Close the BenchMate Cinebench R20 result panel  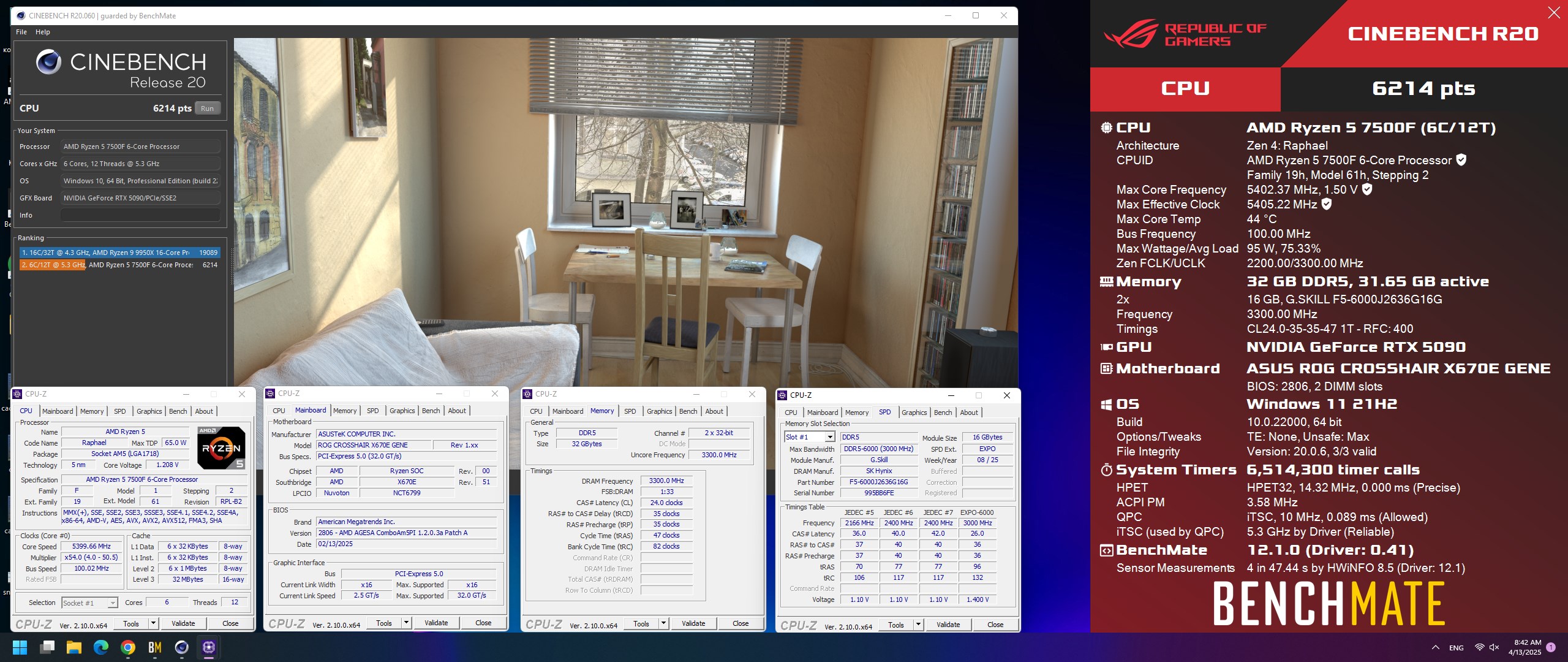(x=1554, y=12)
